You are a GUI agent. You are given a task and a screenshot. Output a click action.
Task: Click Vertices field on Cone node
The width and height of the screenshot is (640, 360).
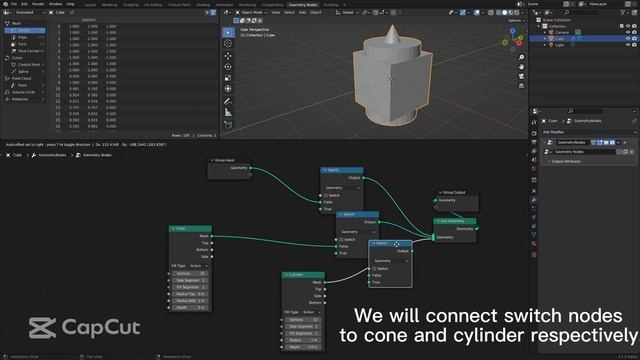[190, 273]
